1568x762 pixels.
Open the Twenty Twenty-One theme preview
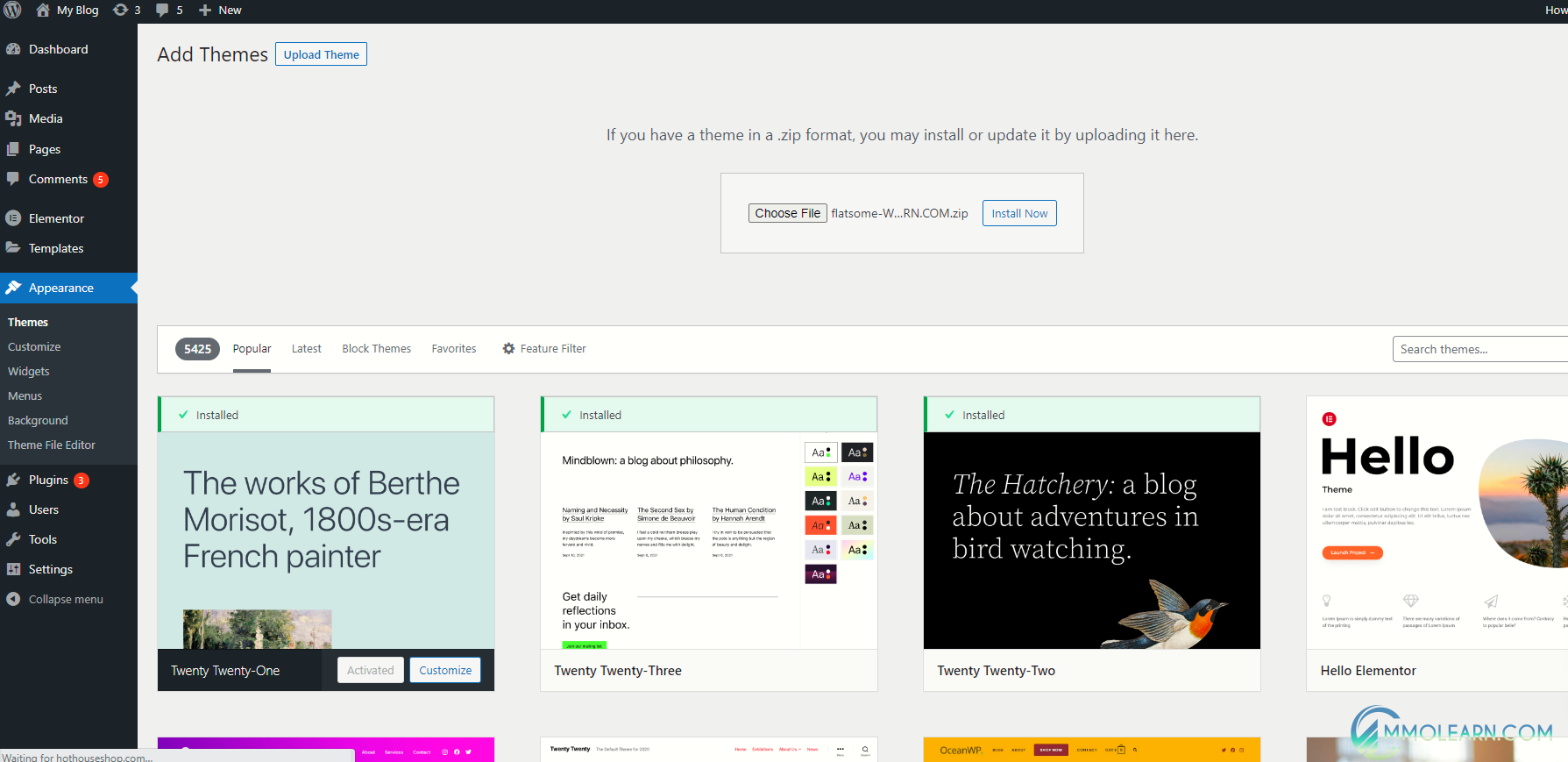(x=326, y=540)
